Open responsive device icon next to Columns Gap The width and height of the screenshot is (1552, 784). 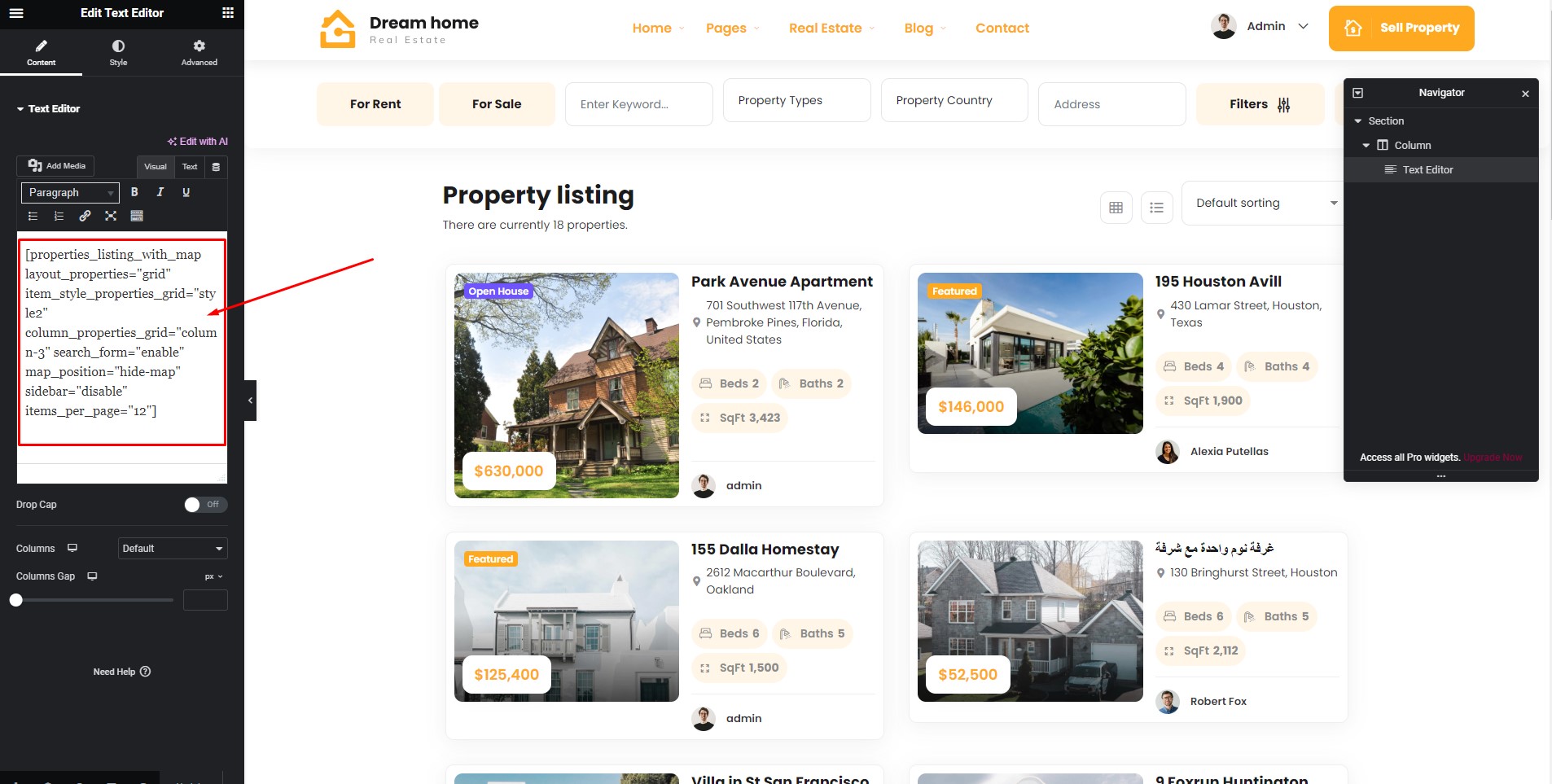(x=92, y=576)
